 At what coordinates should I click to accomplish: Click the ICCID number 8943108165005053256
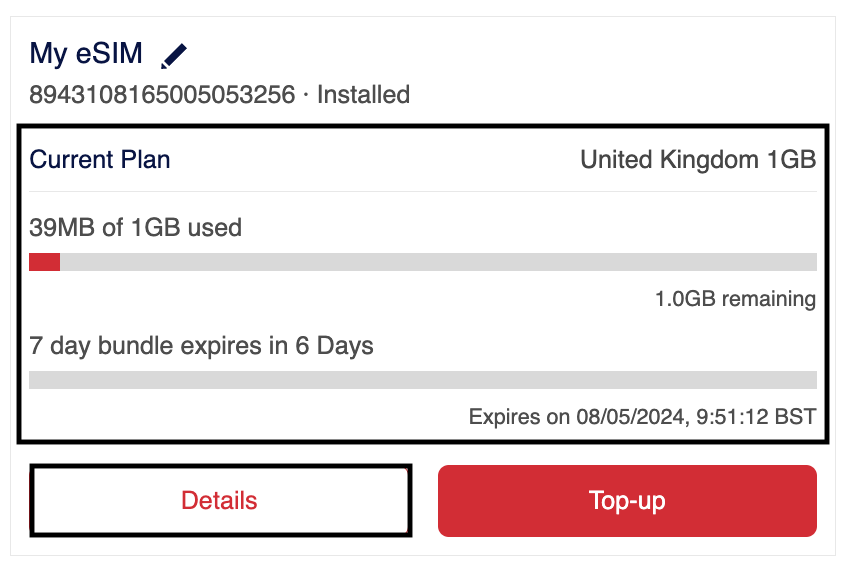pos(162,95)
